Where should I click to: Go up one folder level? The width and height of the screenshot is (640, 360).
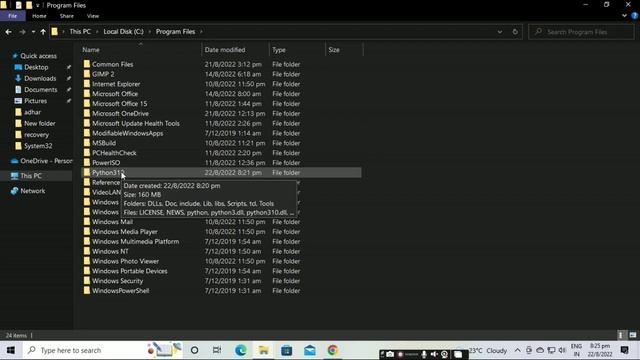[x=43, y=32]
